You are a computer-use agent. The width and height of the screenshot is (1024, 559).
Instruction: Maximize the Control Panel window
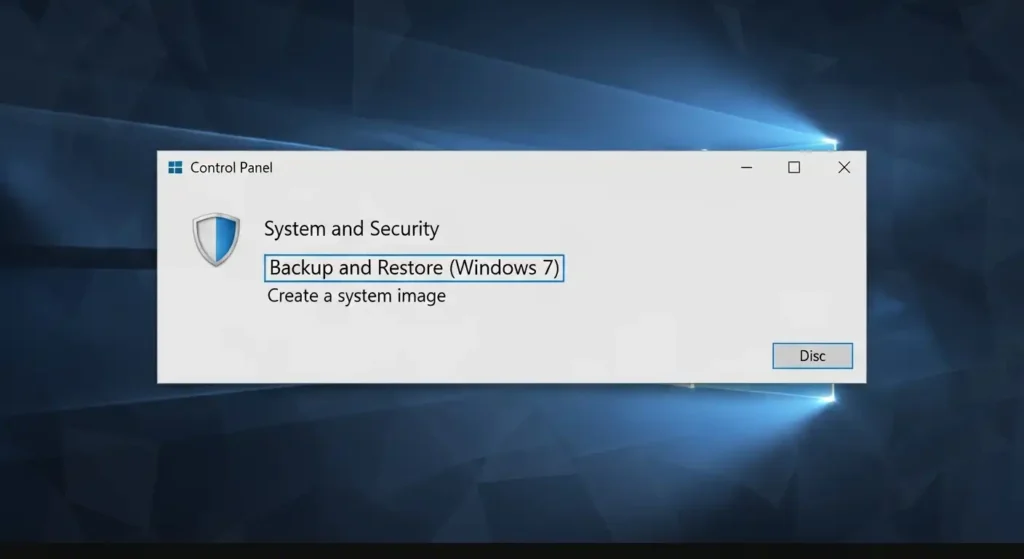click(794, 168)
